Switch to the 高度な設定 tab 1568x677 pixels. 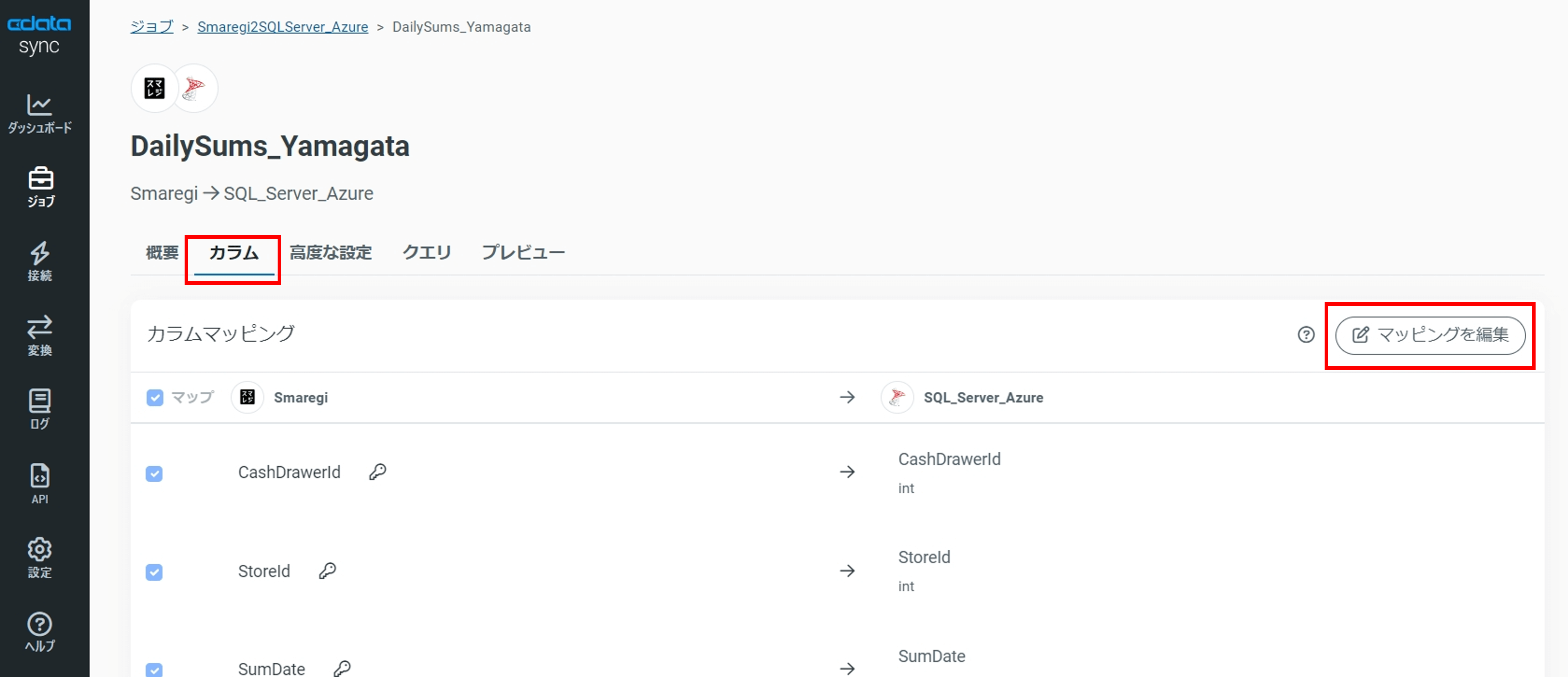click(x=330, y=253)
